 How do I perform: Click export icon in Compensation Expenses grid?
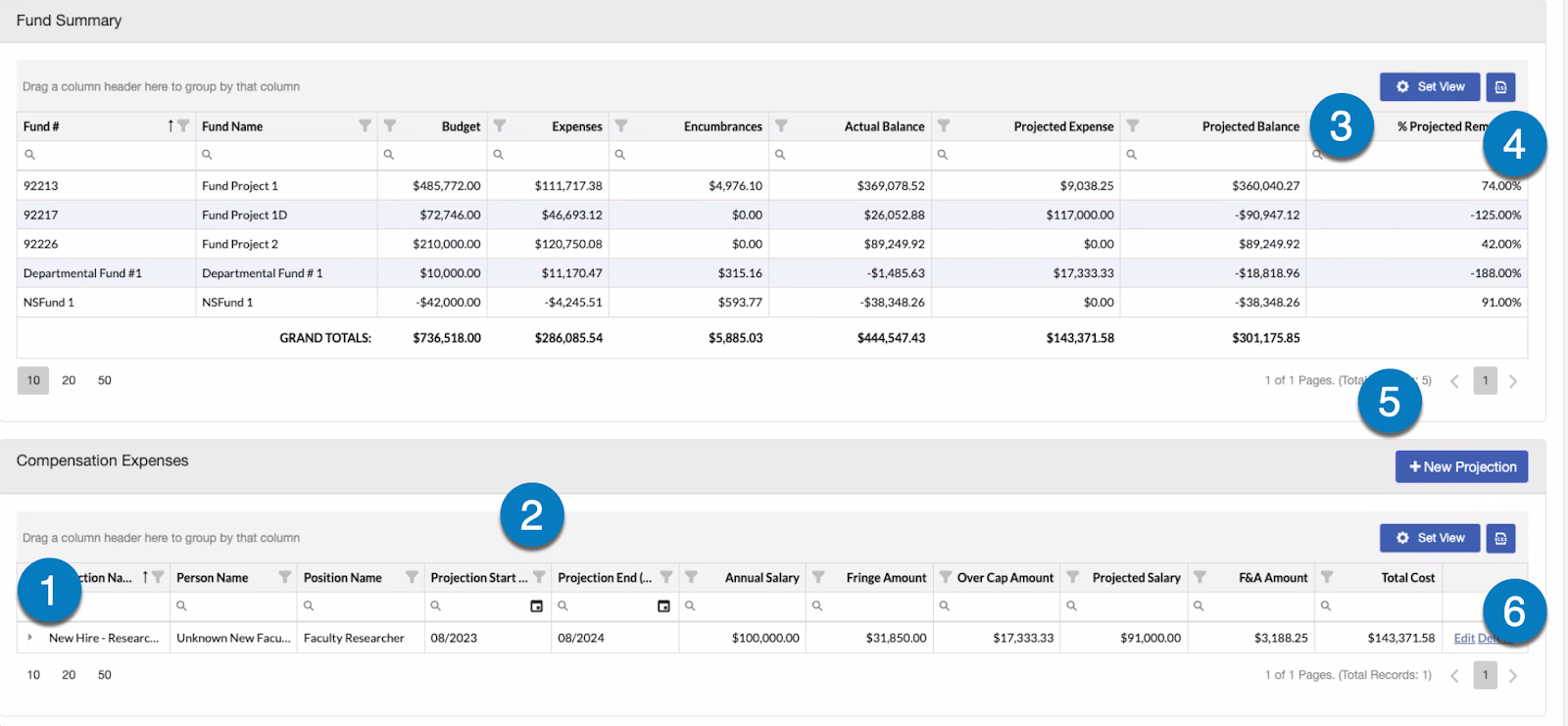click(x=1500, y=538)
